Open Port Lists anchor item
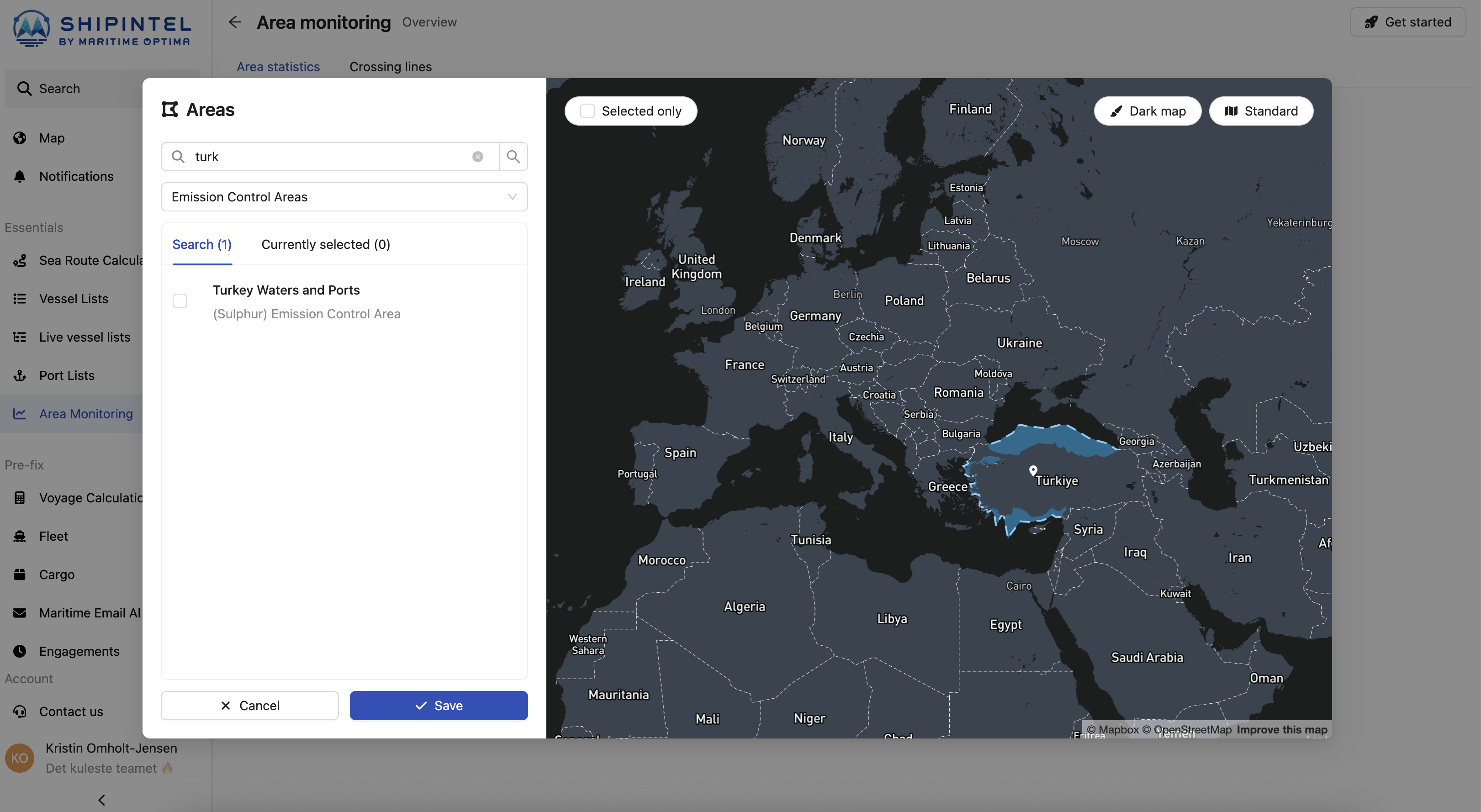 [x=66, y=375]
